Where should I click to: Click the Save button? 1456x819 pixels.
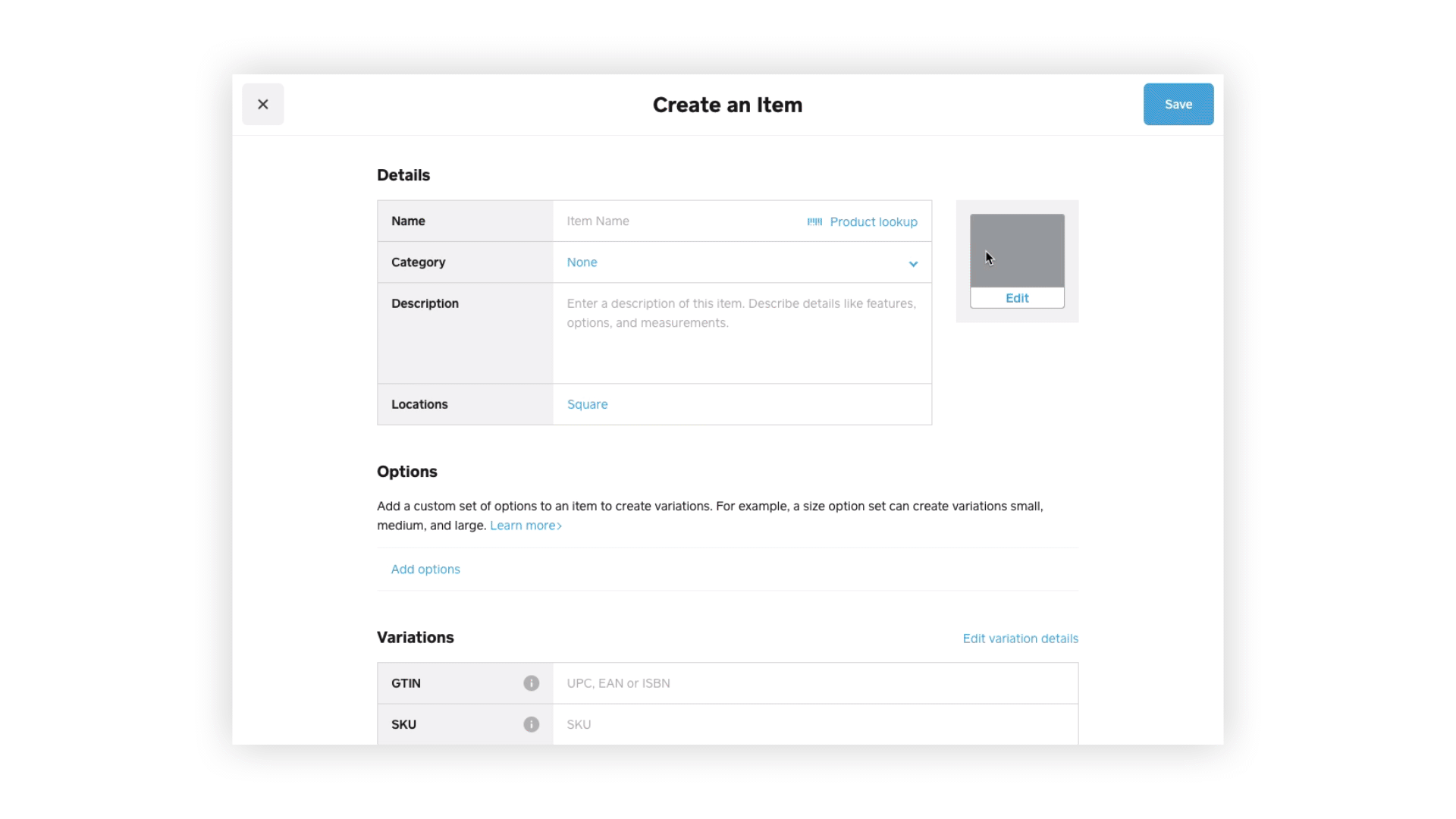pos(1178,105)
